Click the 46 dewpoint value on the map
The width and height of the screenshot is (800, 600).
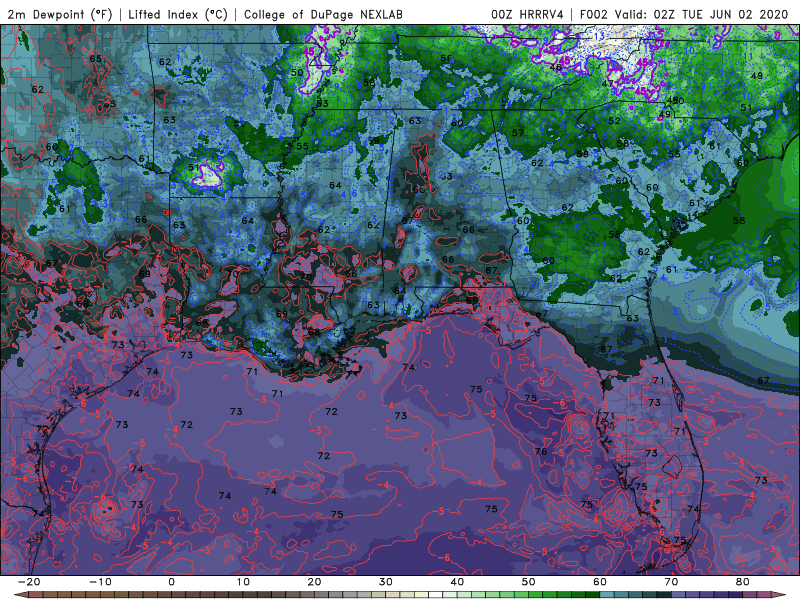556,67
